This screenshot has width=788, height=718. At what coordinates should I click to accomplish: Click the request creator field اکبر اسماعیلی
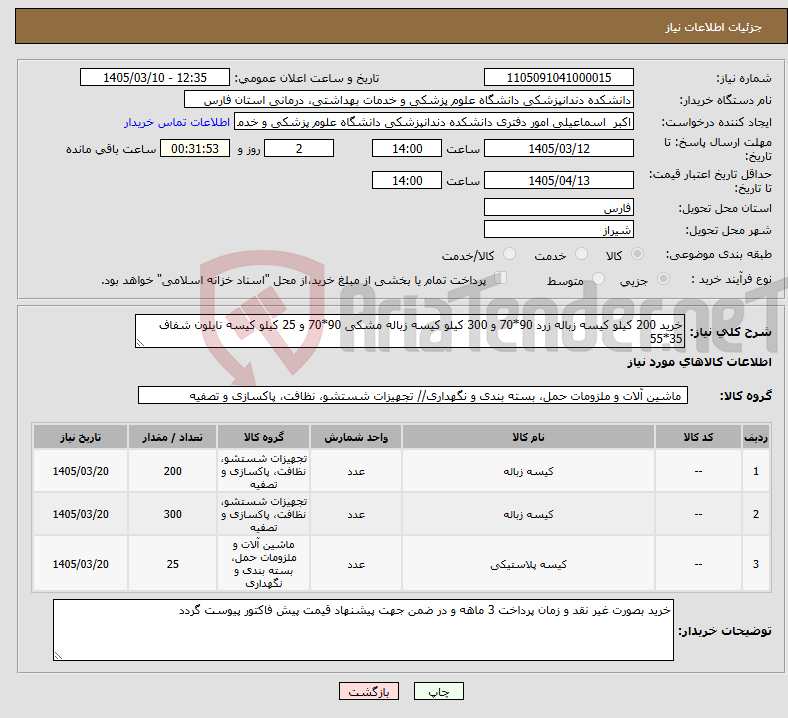433,122
